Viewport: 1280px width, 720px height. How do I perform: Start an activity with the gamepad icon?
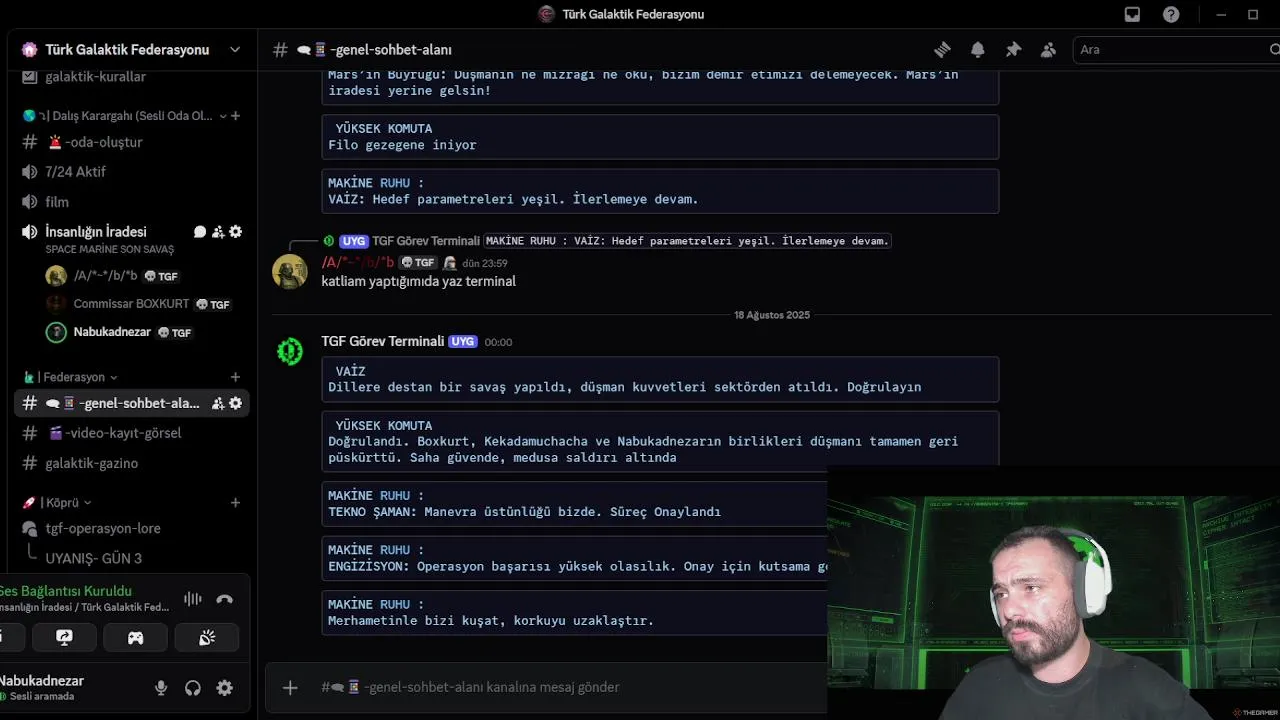click(135, 637)
